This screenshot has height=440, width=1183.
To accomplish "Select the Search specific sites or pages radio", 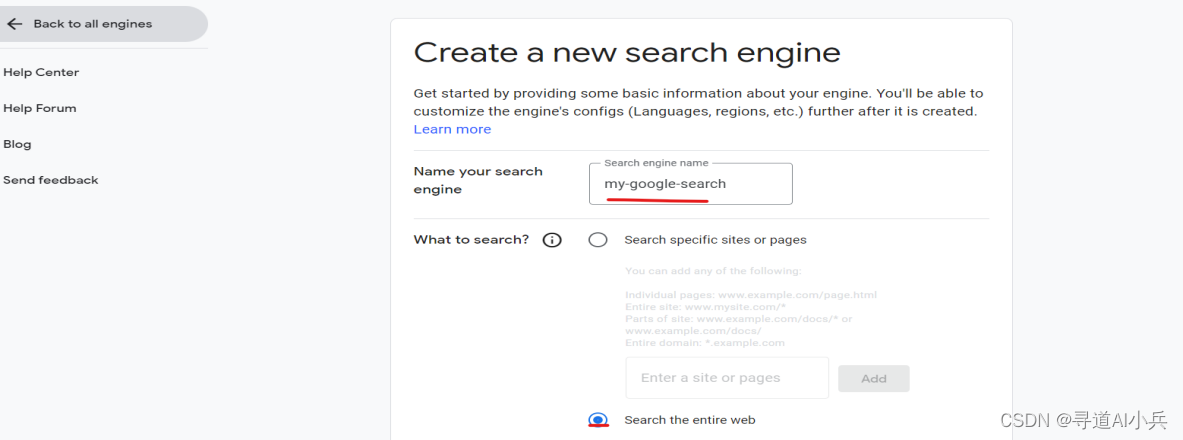I will (598, 240).
